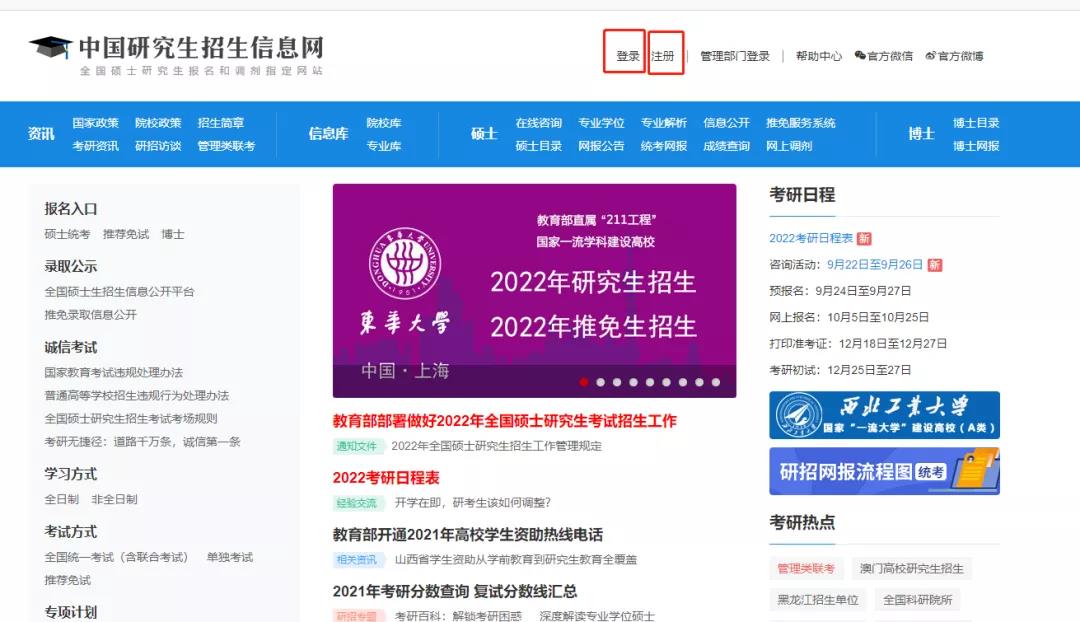Open 国家政策 in the navigation bar
Screen dimensions: 1080x622
click(x=95, y=123)
